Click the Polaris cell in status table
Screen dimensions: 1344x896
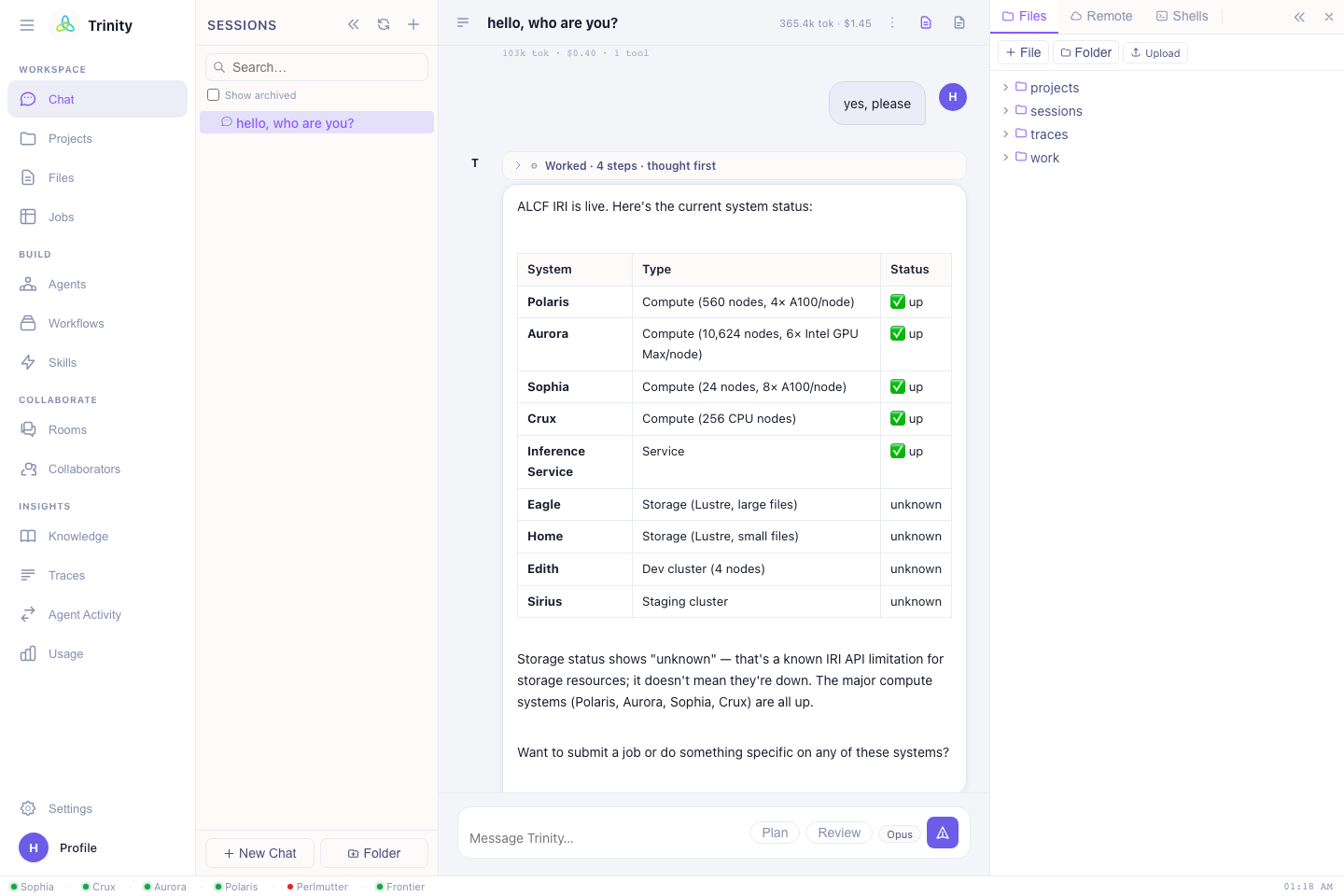tap(575, 301)
